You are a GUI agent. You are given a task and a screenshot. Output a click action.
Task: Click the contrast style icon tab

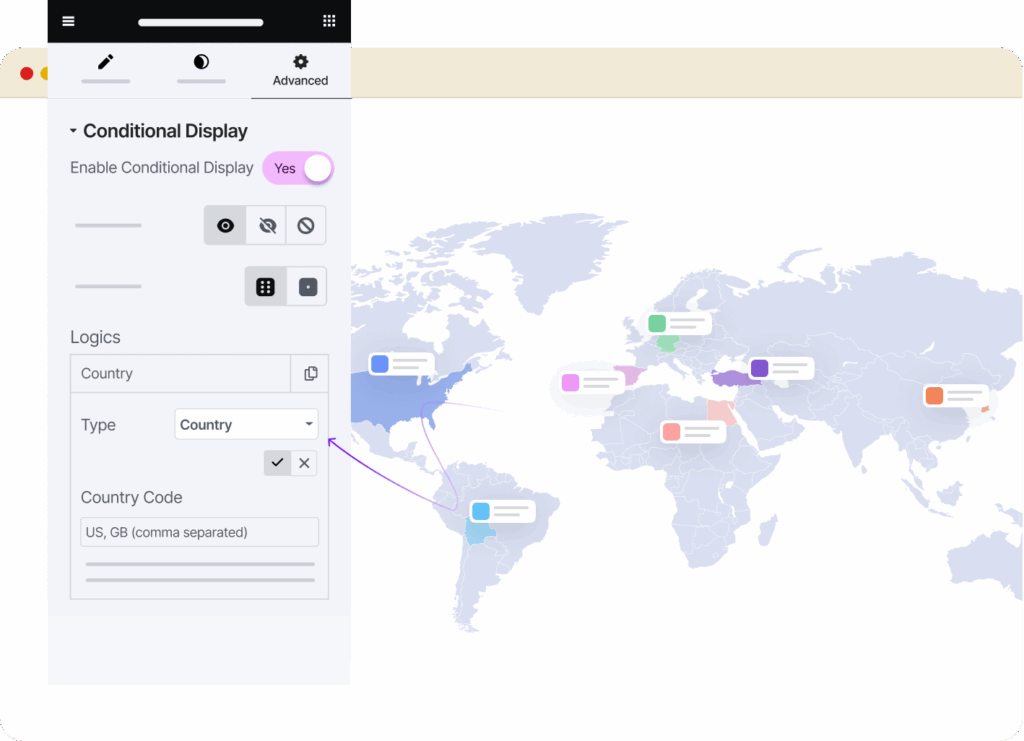(200, 62)
